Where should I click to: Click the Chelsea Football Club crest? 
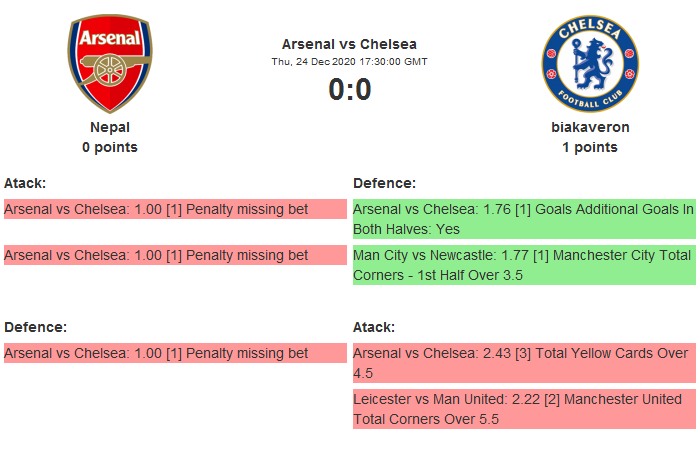tap(590, 64)
